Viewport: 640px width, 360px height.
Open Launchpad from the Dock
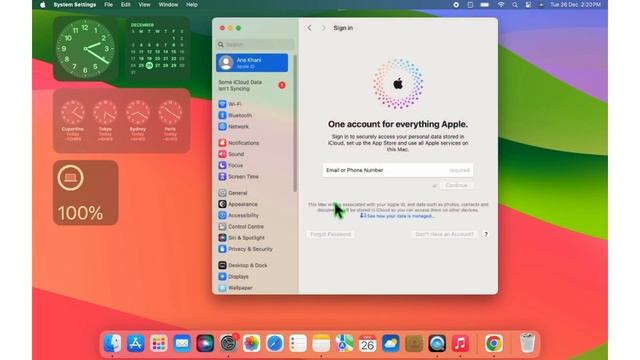pyautogui.click(x=159, y=343)
